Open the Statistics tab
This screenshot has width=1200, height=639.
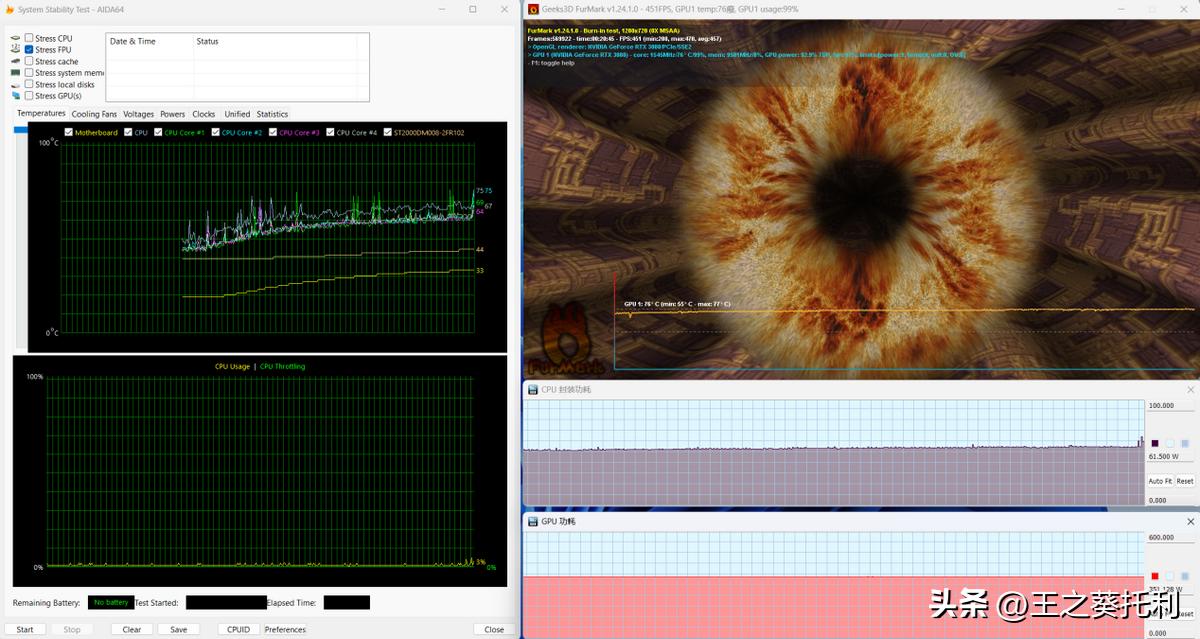click(272, 114)
